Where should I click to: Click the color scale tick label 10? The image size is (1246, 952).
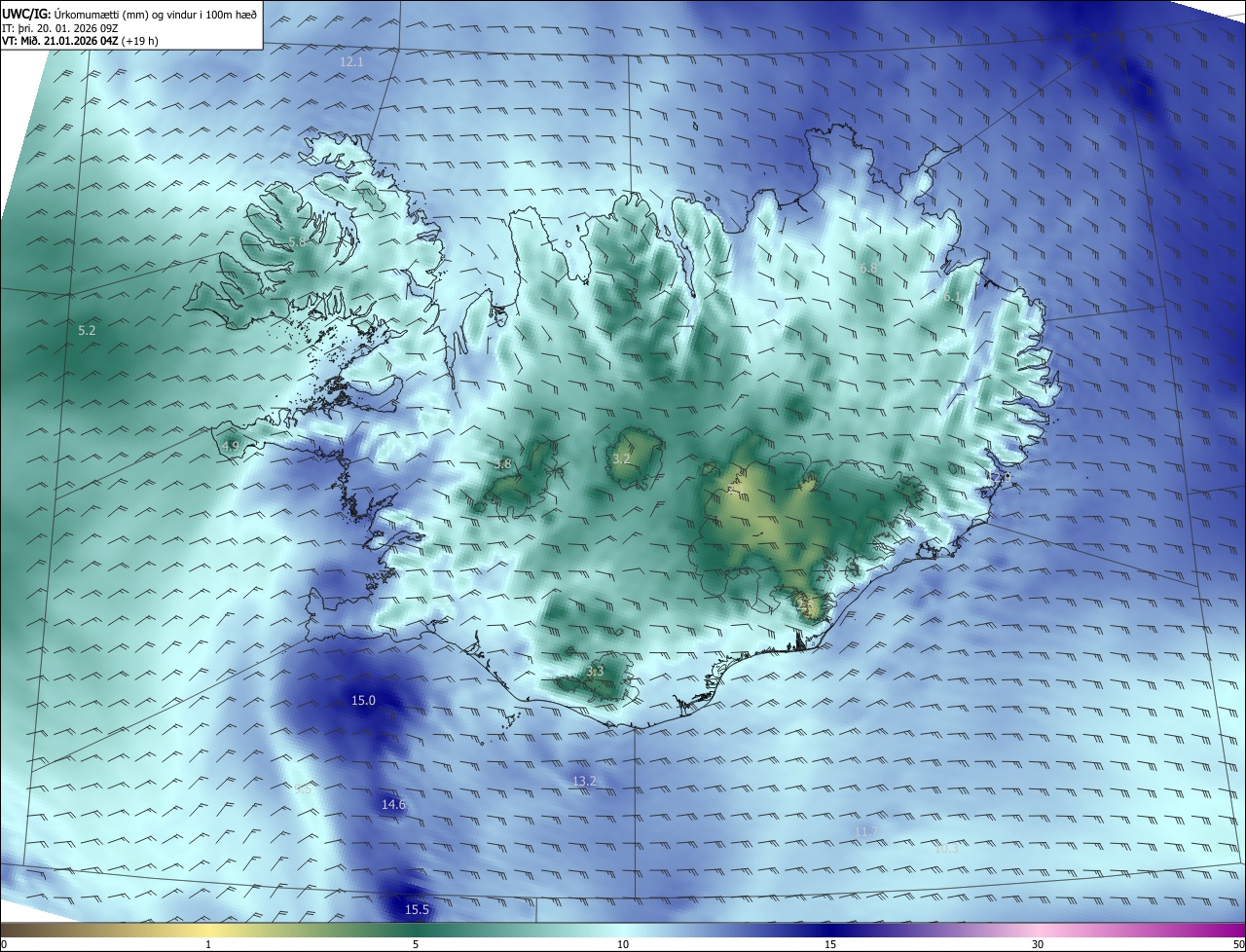(x=623, y=944)
